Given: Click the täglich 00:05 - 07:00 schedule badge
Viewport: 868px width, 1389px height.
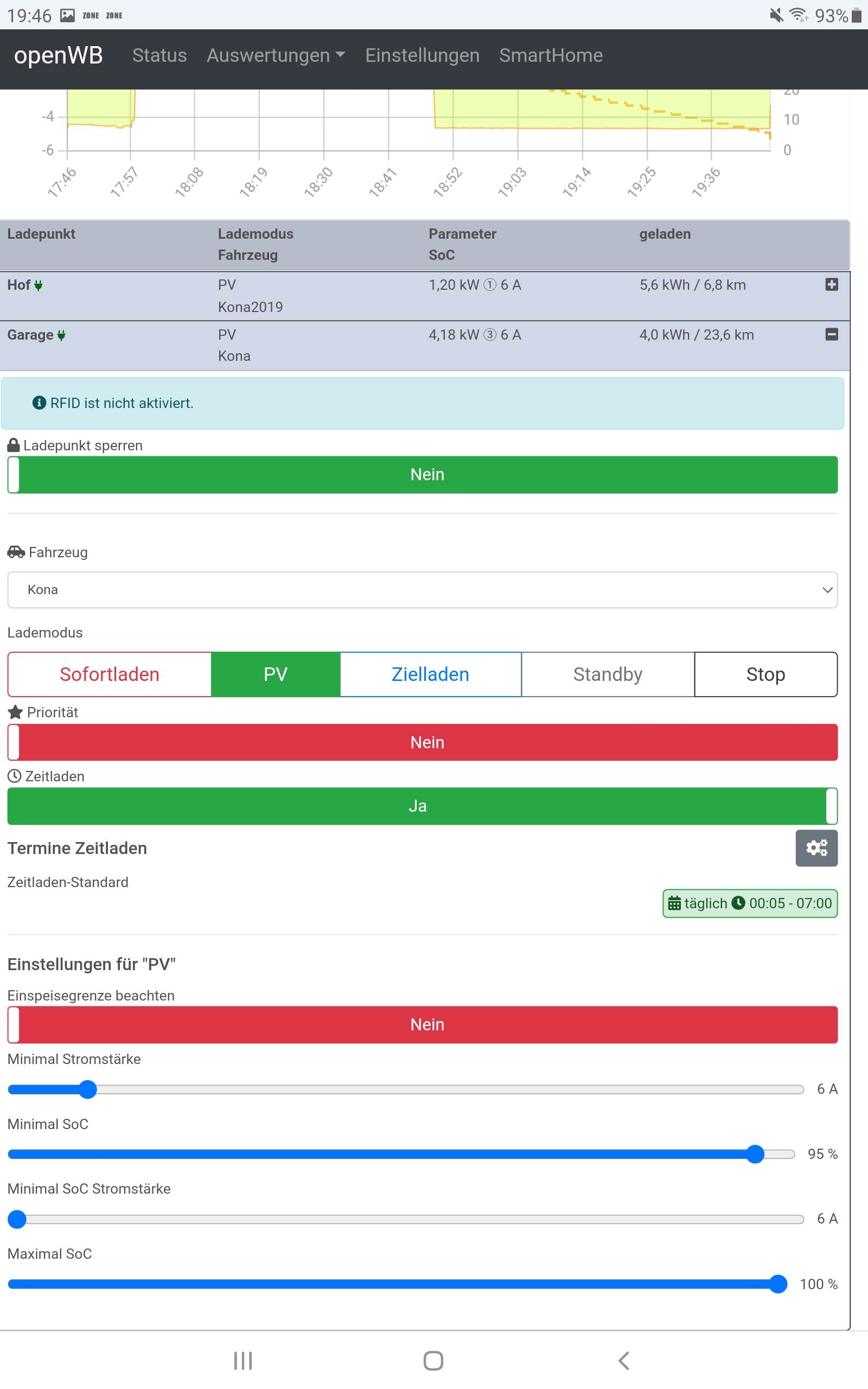Looking at the screenshot, I should tap(750, 903).
